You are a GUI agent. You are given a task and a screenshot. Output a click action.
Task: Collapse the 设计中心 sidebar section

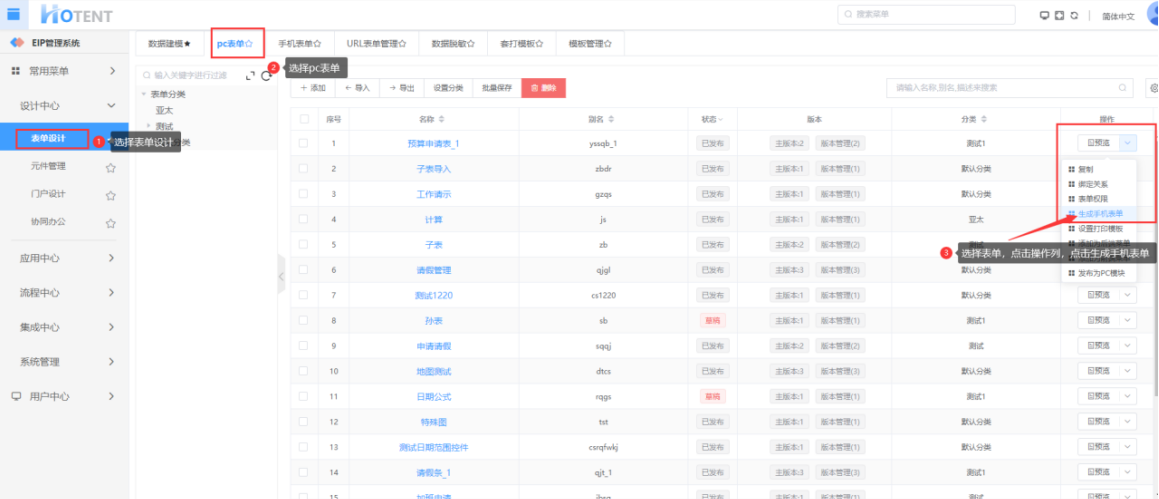pos(112,106)
